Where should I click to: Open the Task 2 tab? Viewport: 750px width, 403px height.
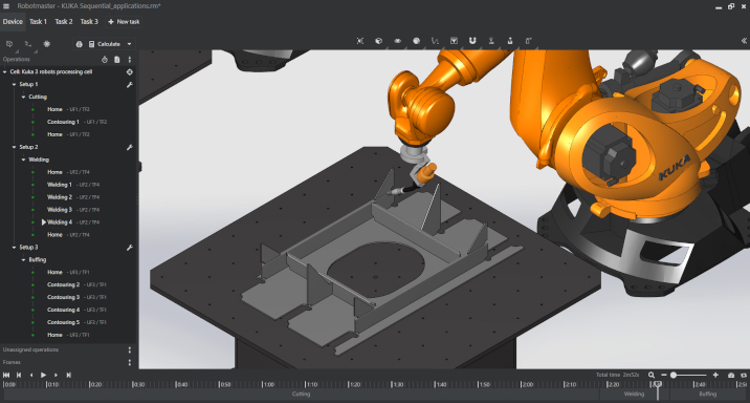(x=64, y=22)
